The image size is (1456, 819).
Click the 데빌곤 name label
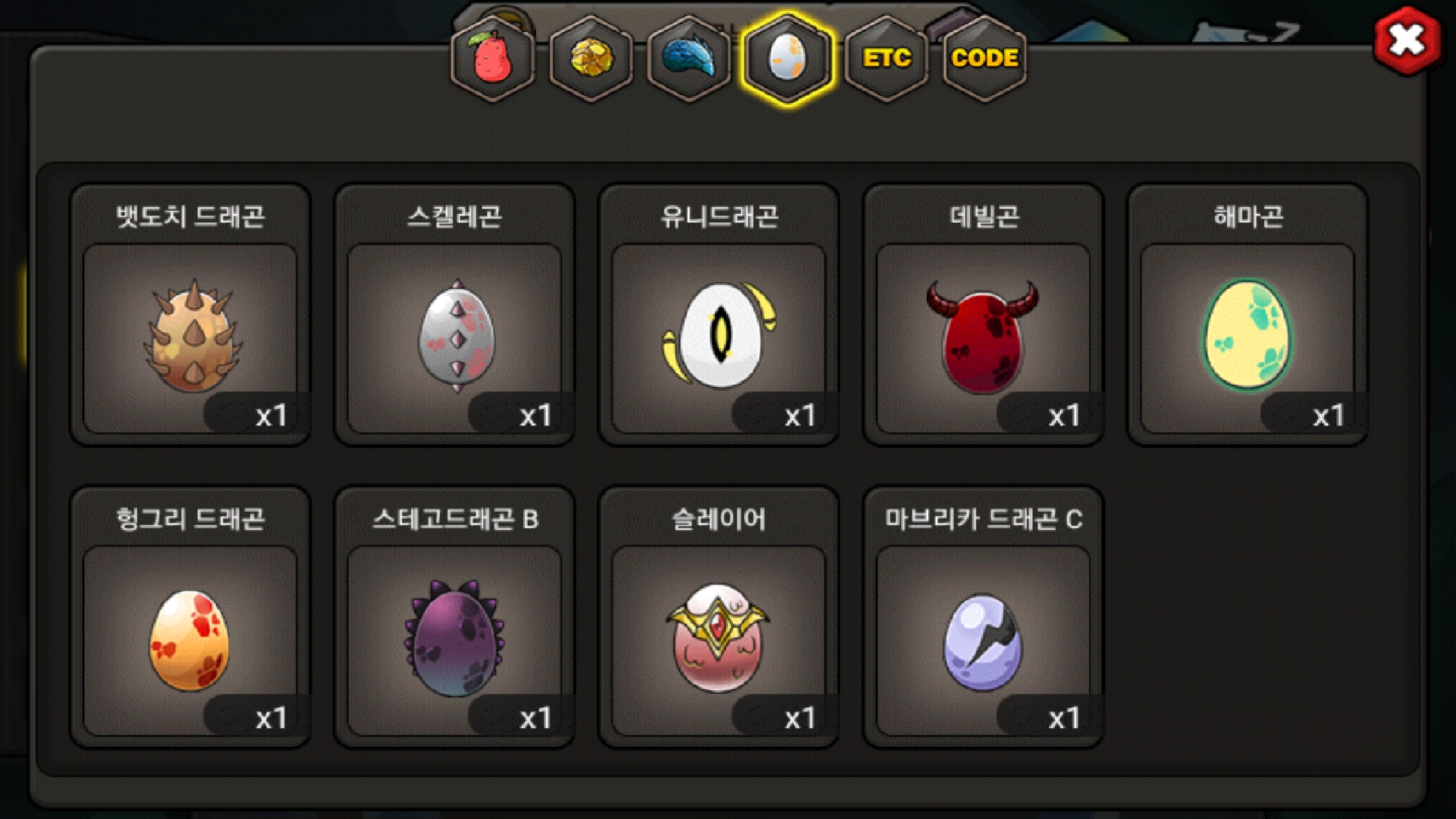[984, 217]
